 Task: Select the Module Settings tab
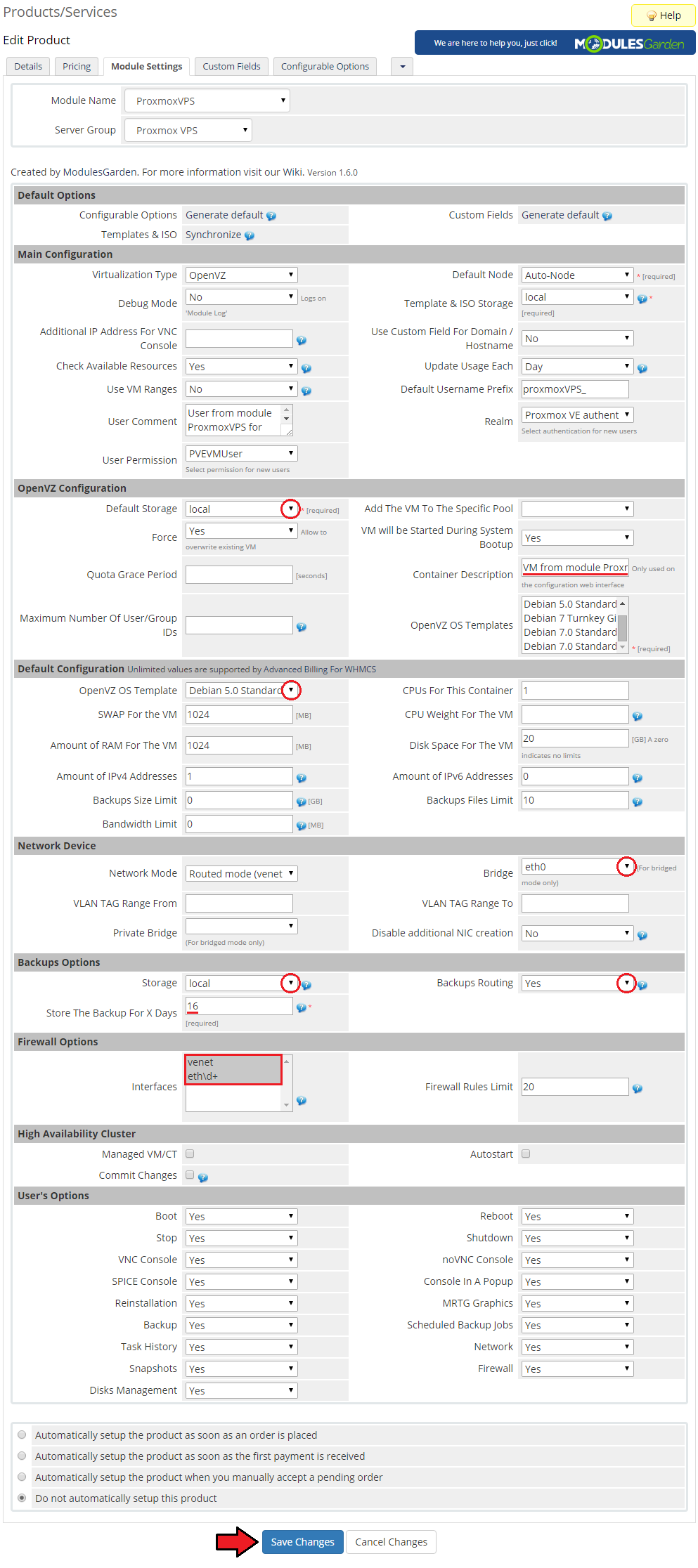pyautogui.click(x=147, y=66)
